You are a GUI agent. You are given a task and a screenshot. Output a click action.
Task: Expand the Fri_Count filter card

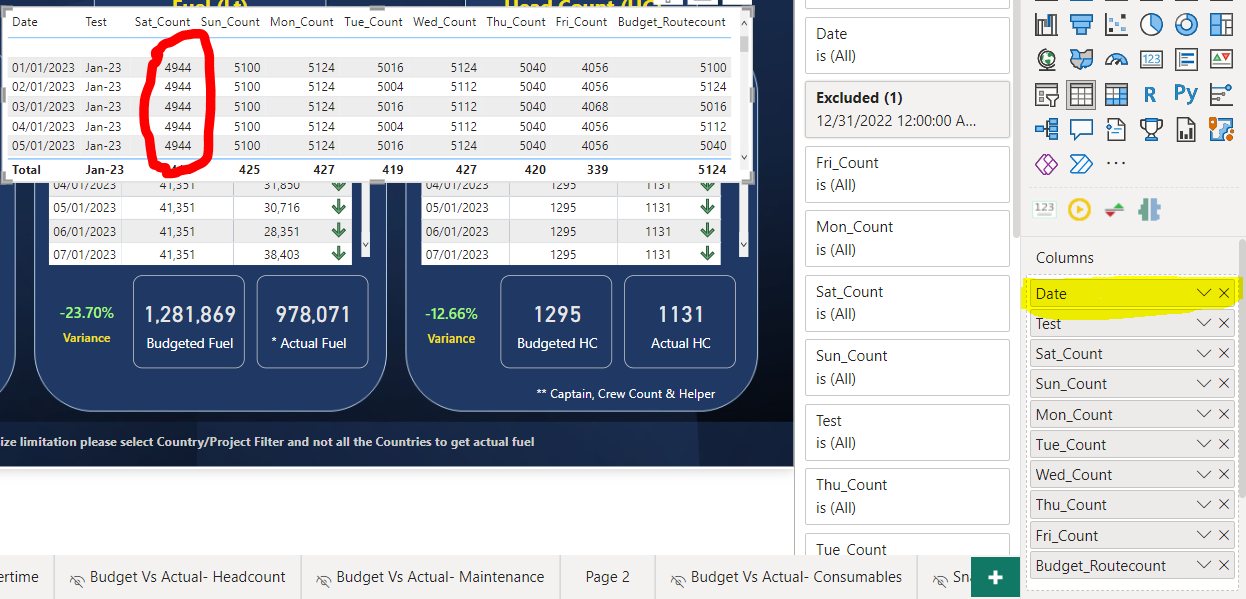pyautogui.click(x=907, y=174)
